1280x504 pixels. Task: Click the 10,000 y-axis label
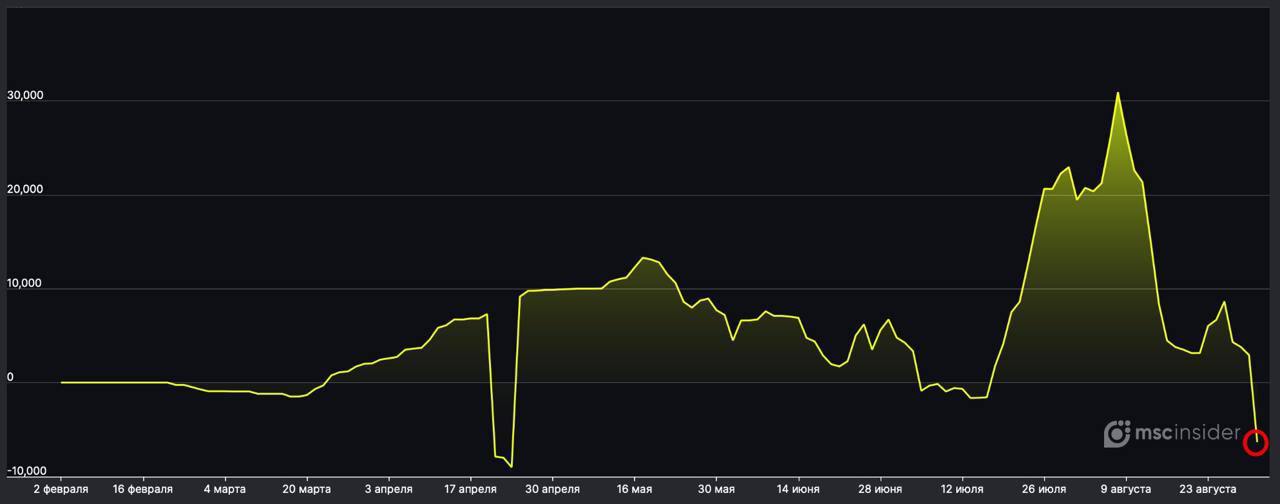pos(25,284)
